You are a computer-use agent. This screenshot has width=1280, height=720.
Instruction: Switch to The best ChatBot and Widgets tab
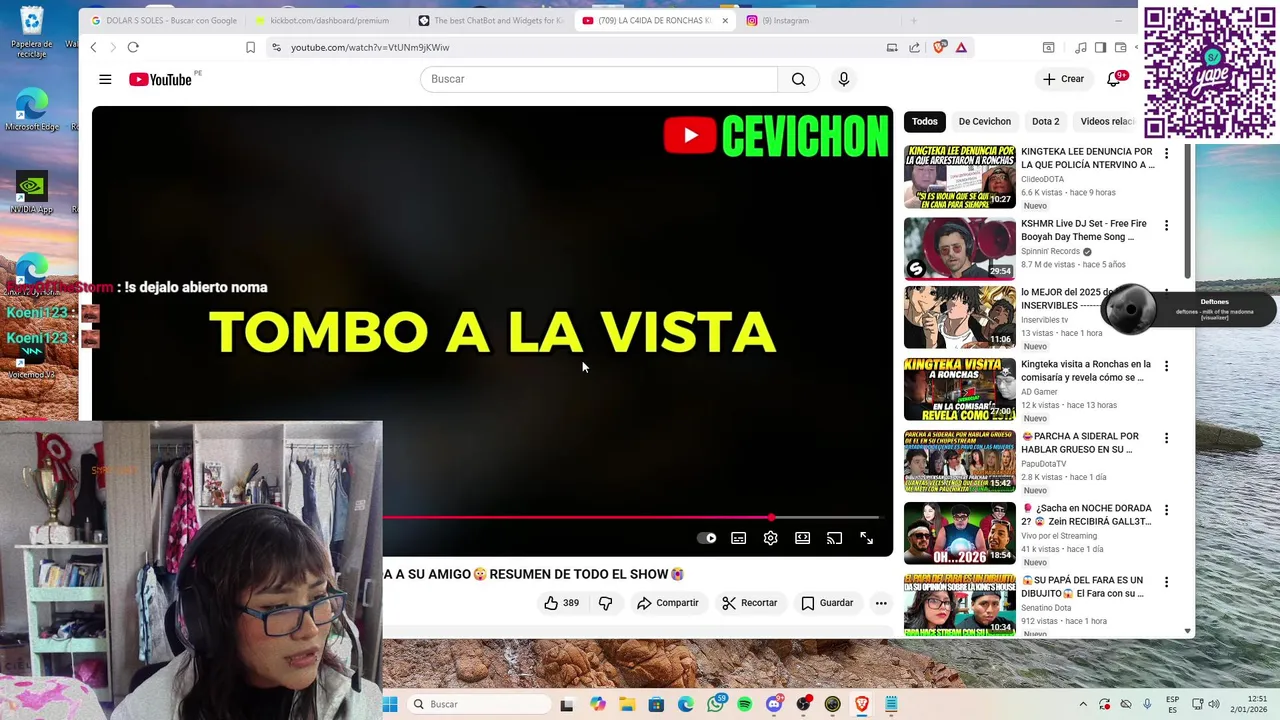tap(490, 20)
